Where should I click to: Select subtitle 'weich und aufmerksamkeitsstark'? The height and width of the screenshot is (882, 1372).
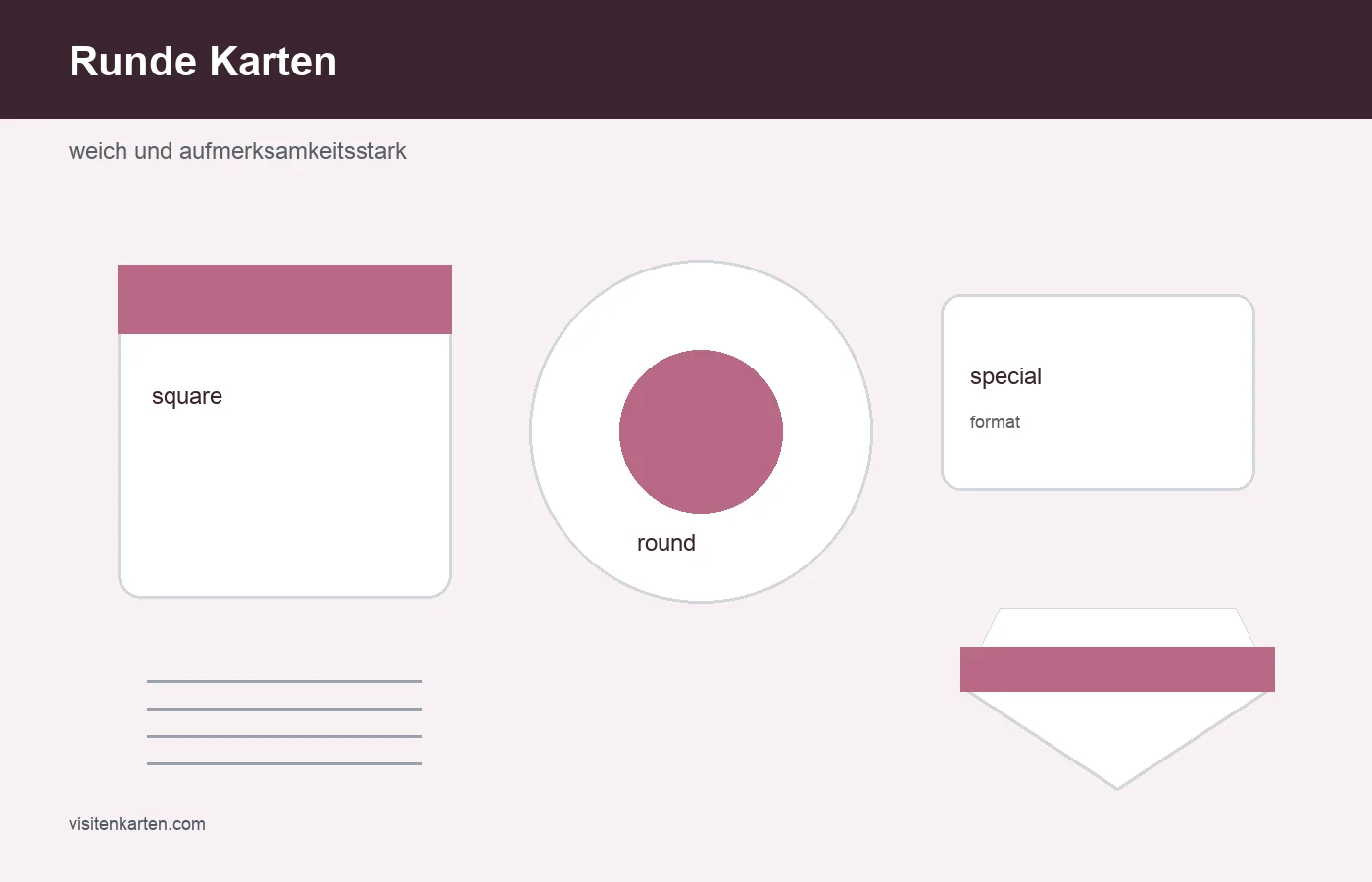tap(237, 151)
